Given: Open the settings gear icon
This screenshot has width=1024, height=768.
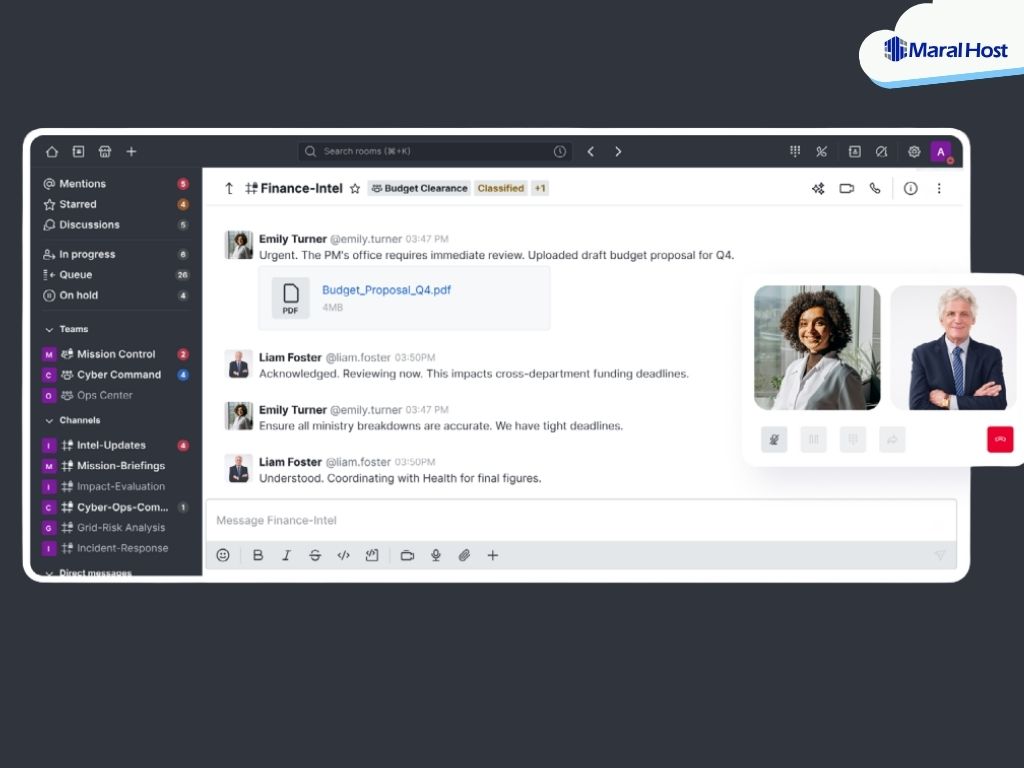Looking at the screenshot, I should point(914,152).
